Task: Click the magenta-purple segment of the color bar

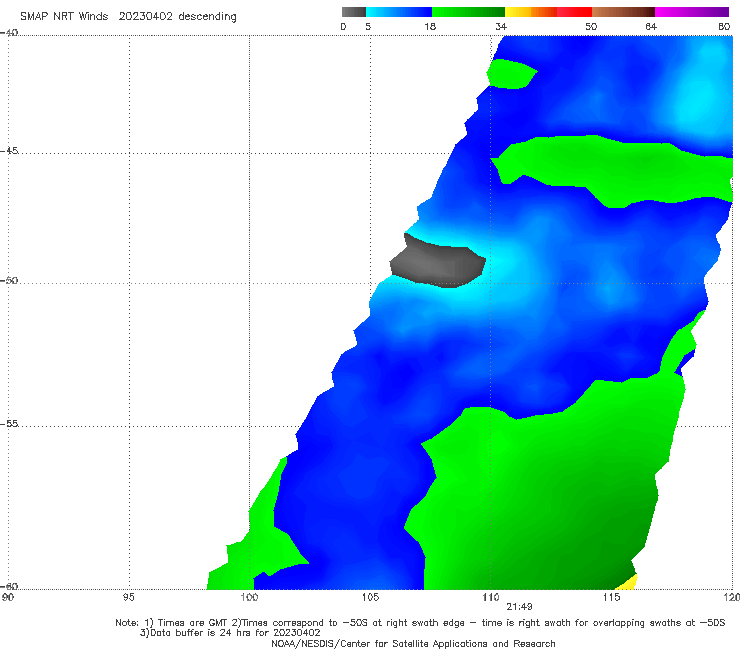Action: 691,12
